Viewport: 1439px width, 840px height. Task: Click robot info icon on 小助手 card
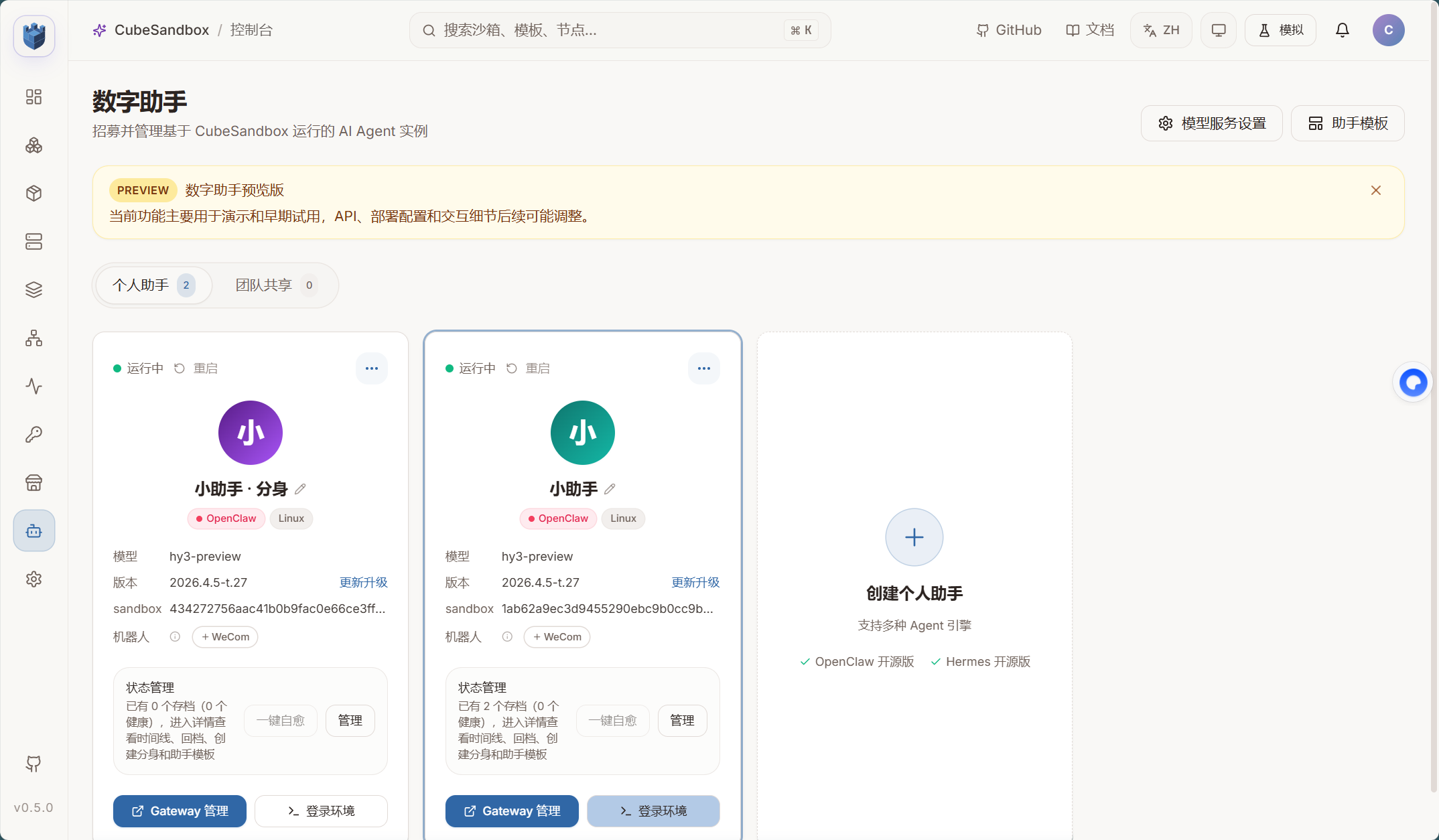coord(507,637)
